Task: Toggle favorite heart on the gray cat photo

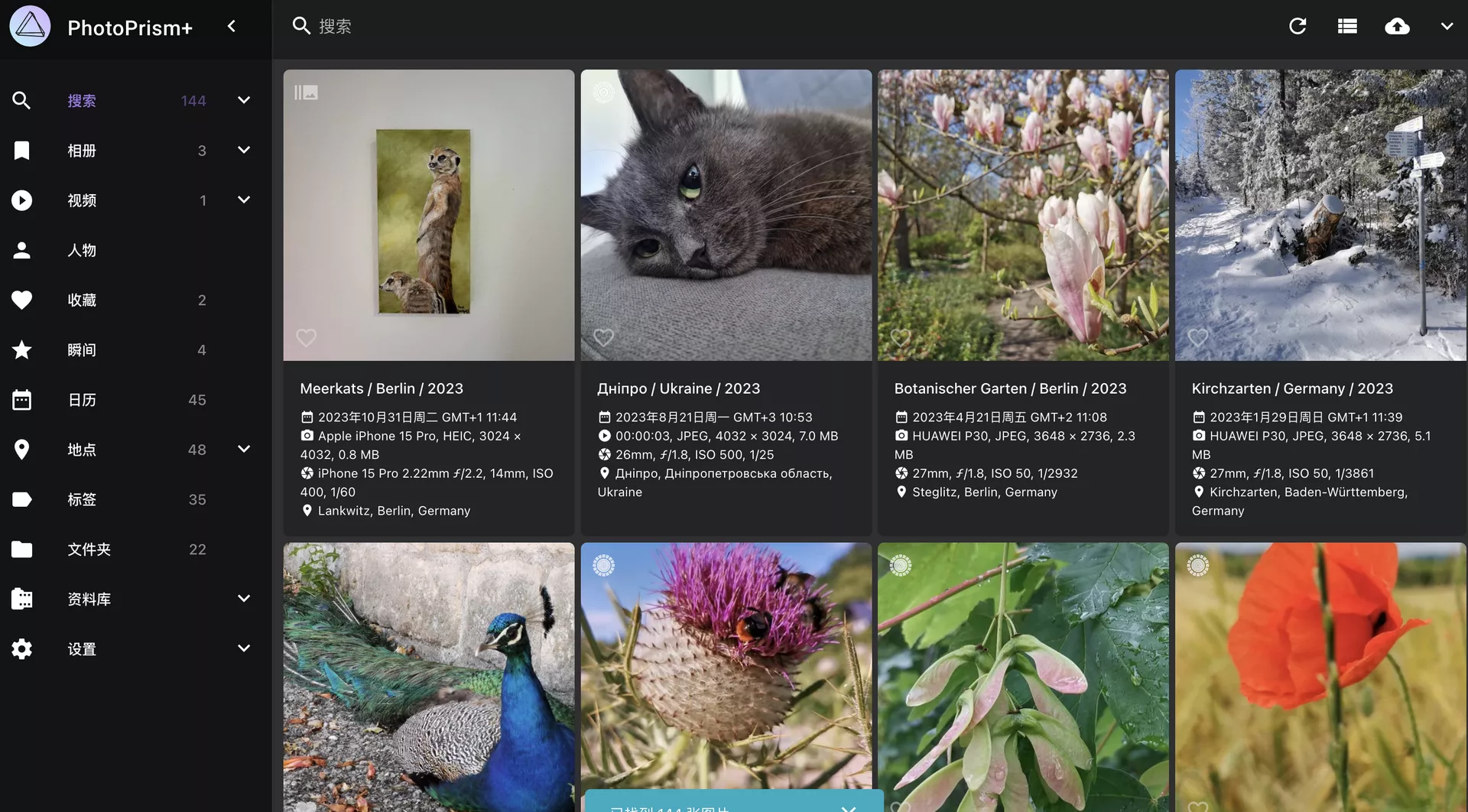Action: pos(603,337)
